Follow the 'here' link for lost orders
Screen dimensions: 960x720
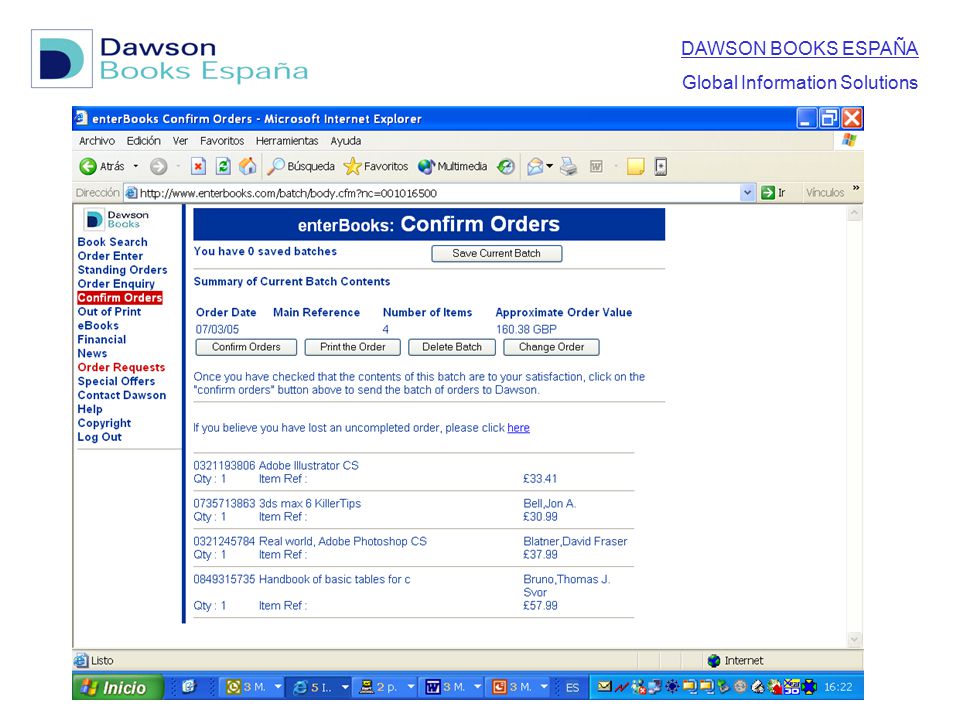click(x=518, y=428)
